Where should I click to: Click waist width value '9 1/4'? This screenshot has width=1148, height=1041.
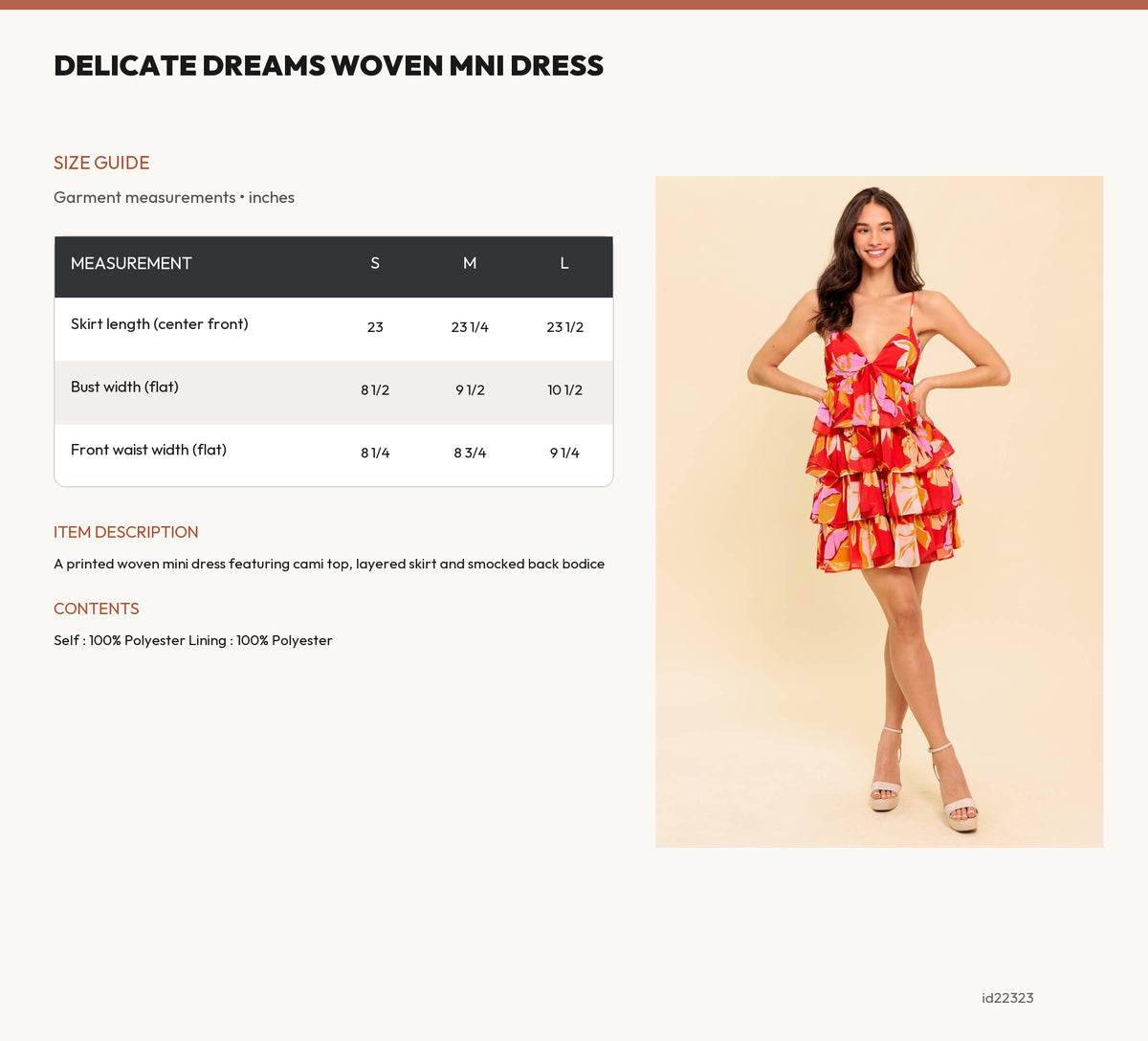[x=564, y=454]
